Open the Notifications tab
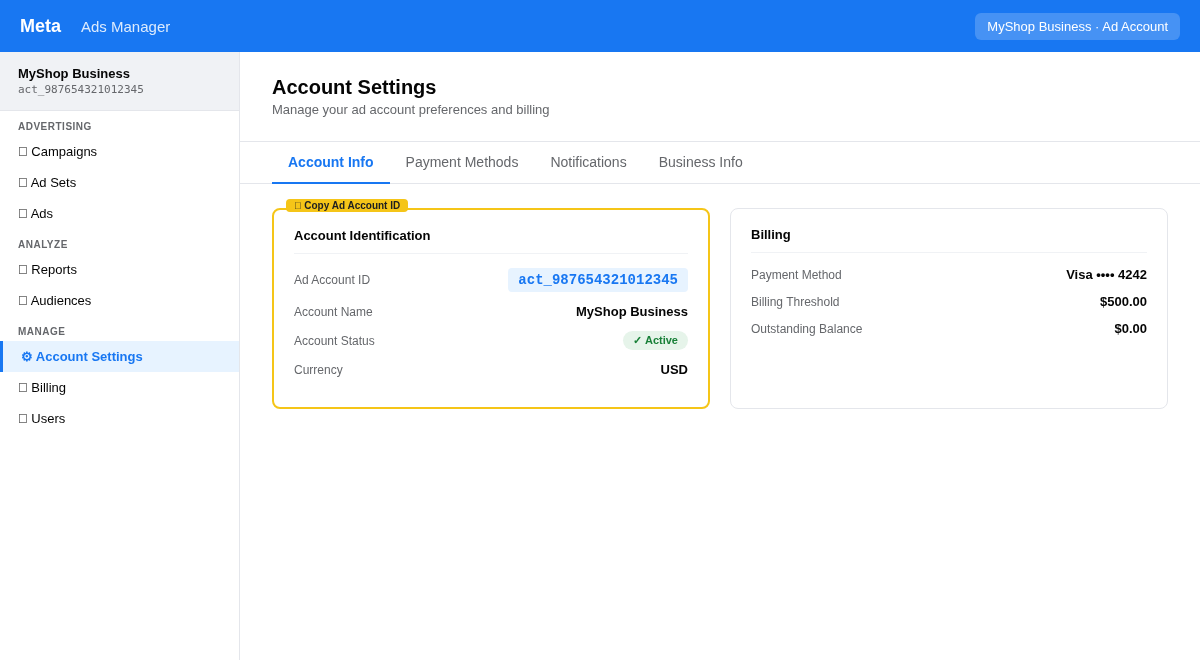 (x=589, y=162)
